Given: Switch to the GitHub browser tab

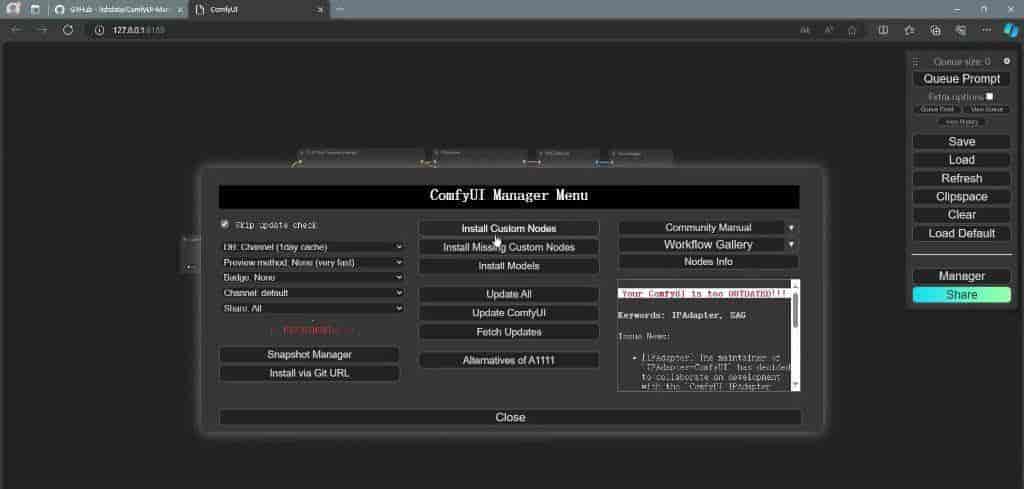Looking at the screenshot, I should click(117, 10).
